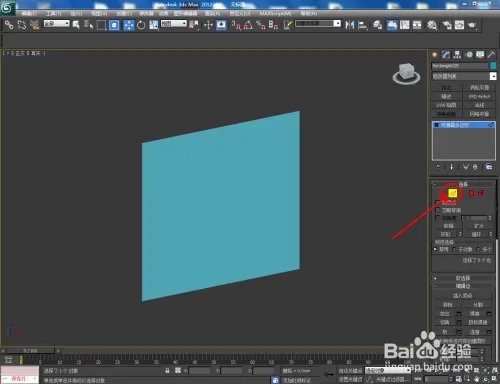Viewport: 500px width, 384px height.
Task: Click the Configure Modifier Sets icon
Action: tap(489, 167)
